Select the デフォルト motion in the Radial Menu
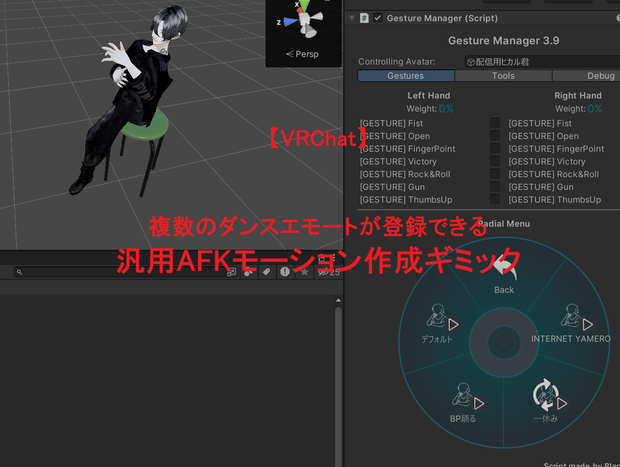 440,324
